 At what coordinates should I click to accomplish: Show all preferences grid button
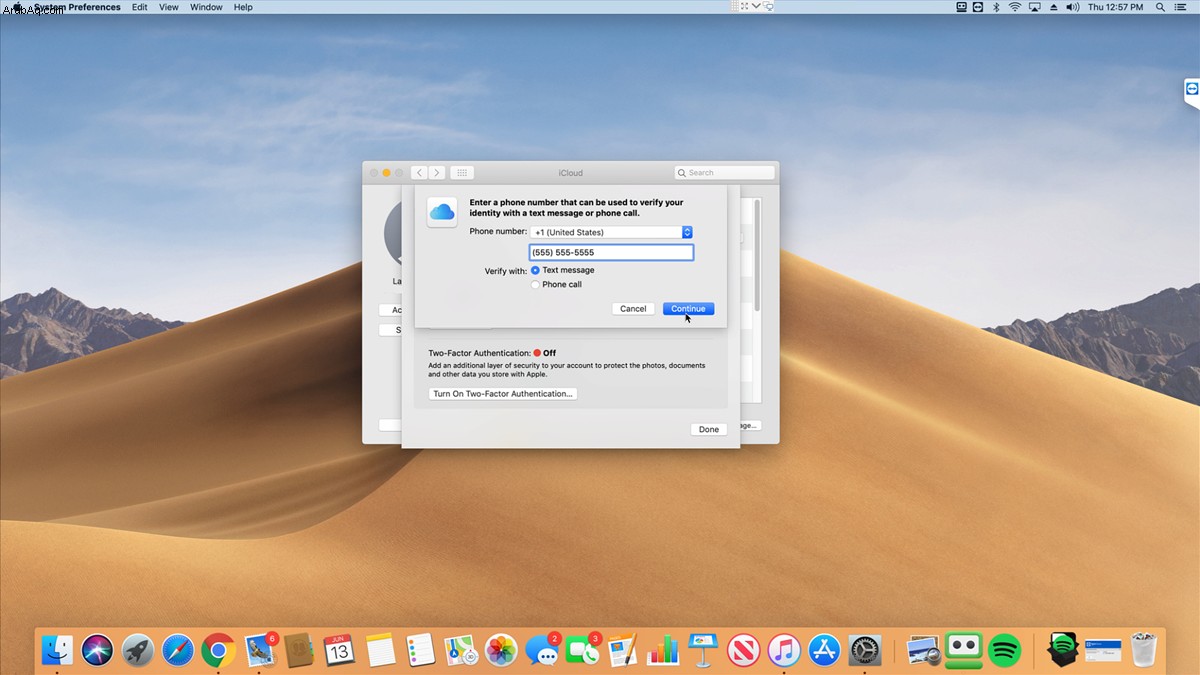click(x=462, y=173)
